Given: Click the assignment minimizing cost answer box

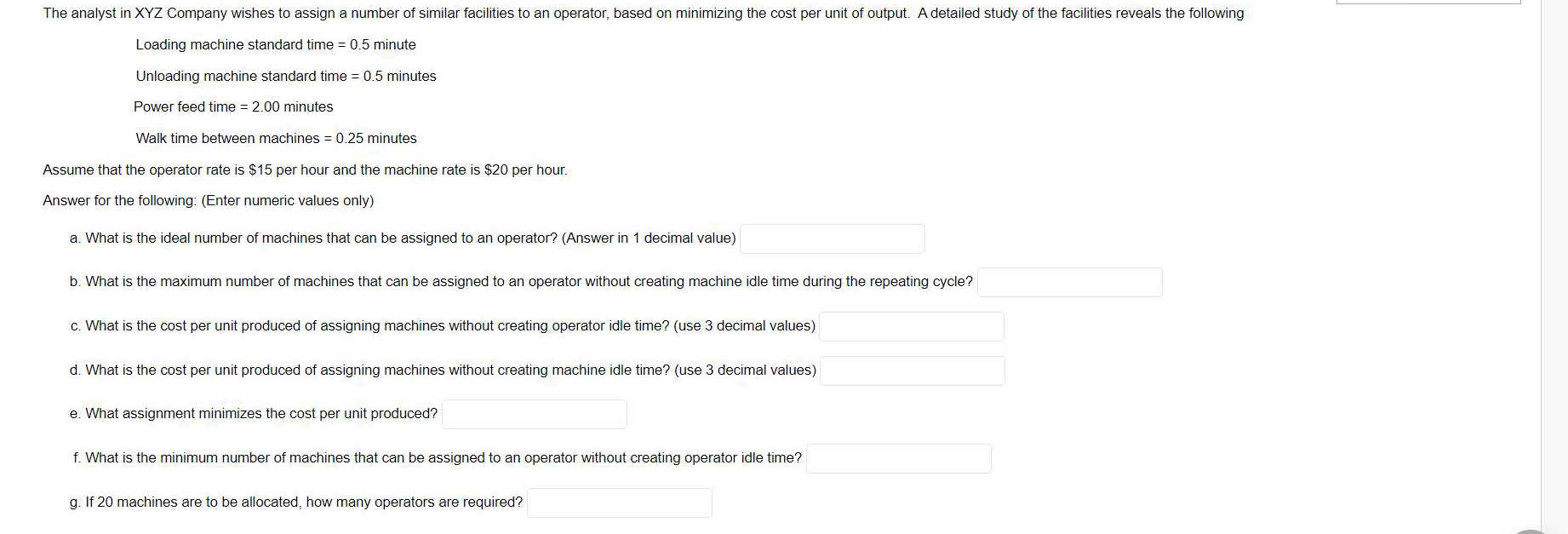Looking at the screenshot, I should 534,415.
